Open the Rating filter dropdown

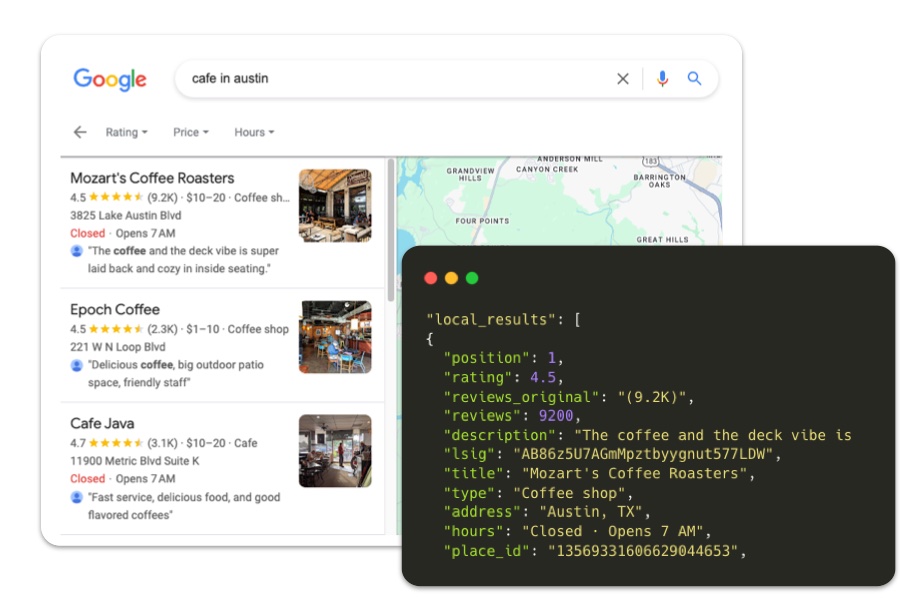coord(124,131)
